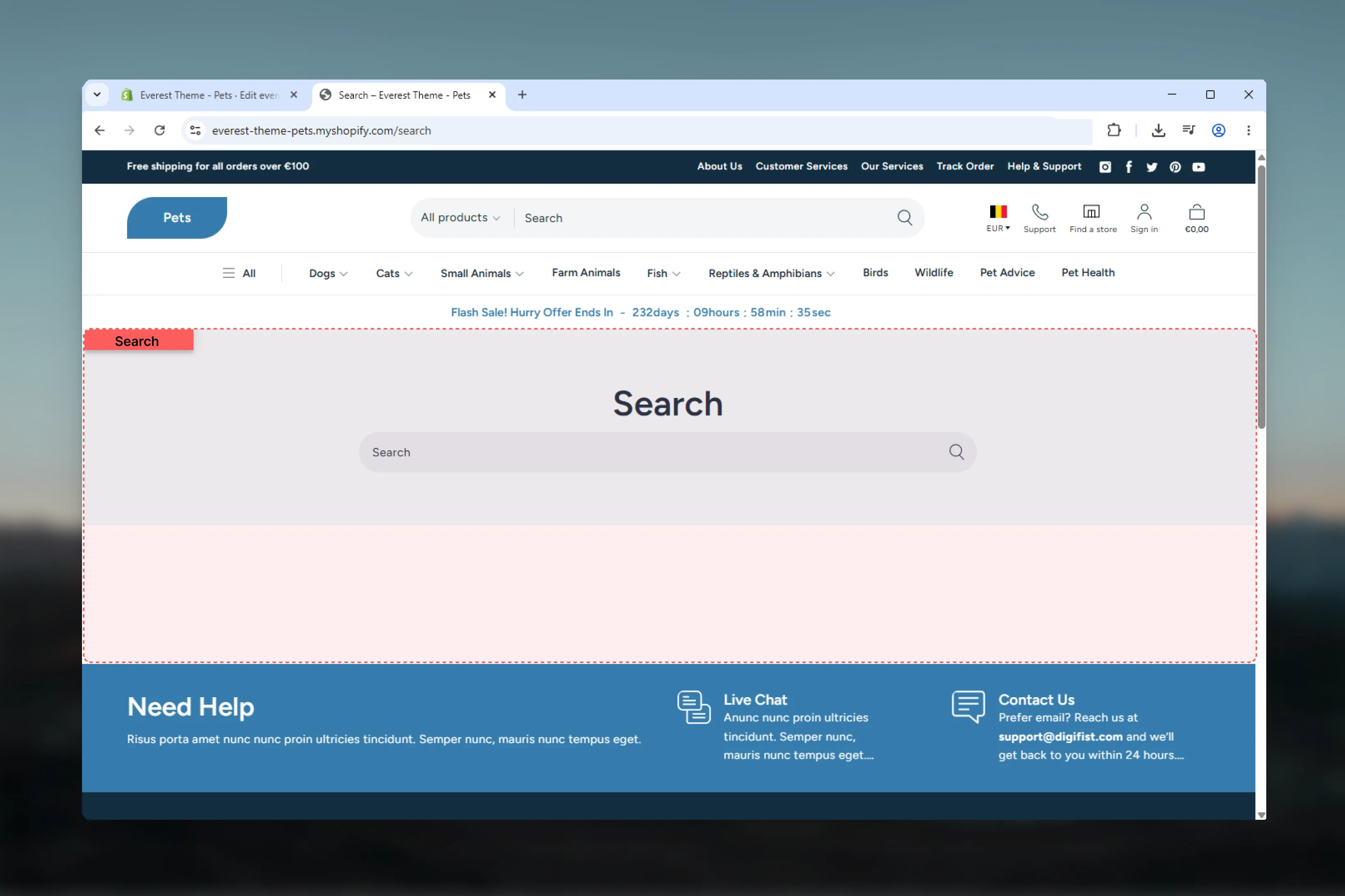Open the EUR currency selector

click(x=997, y=228)
